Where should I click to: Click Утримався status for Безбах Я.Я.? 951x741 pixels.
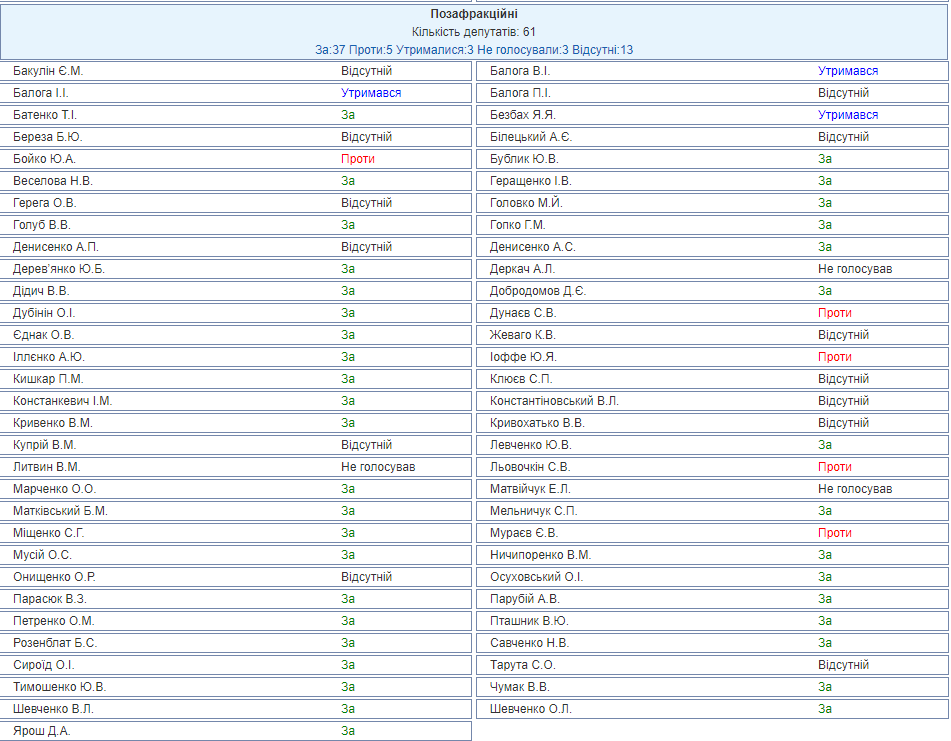click(x=847, y=115)
